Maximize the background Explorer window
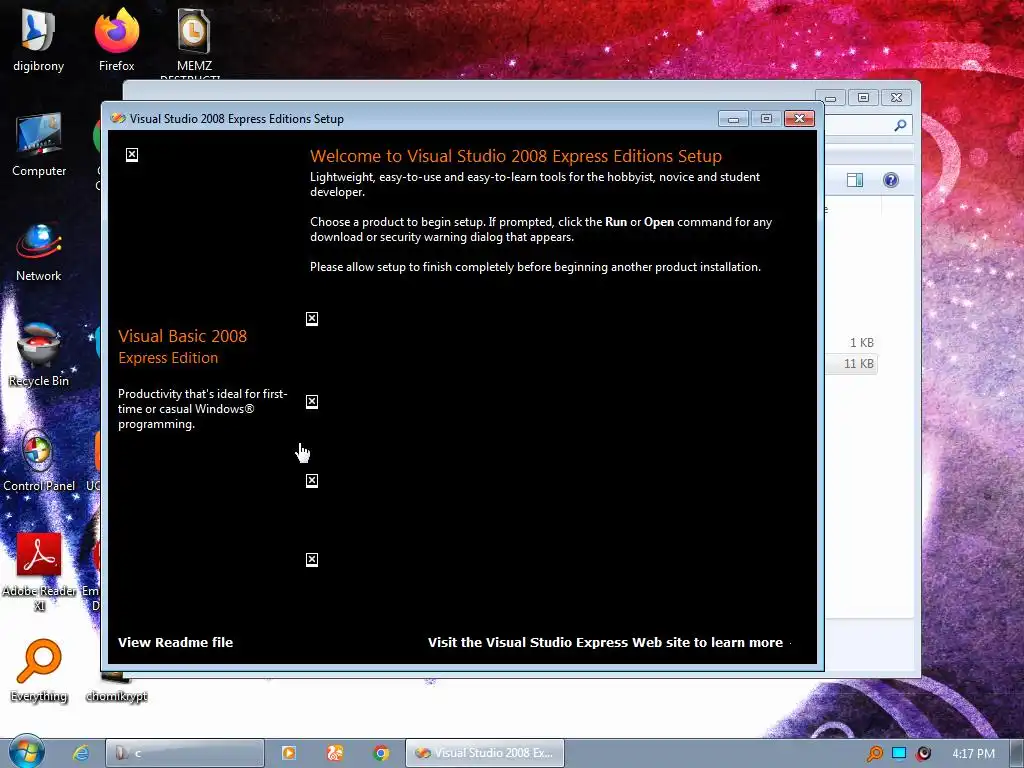This screenshot has height=768, width=1024. 863,97
